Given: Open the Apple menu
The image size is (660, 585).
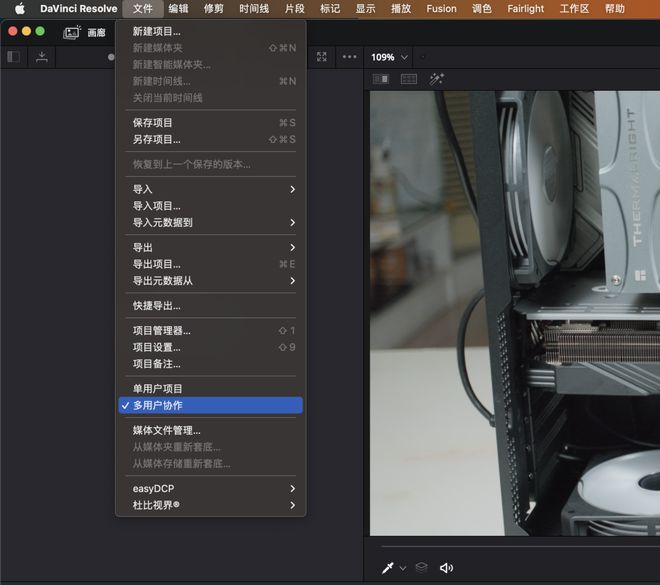Looking at the screenshot, I should tap(20, 8).
